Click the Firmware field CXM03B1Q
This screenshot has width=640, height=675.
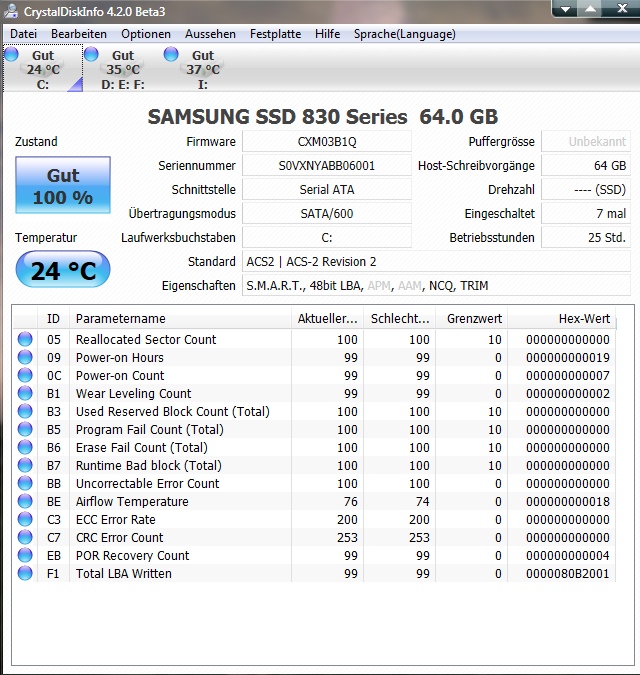[327, 142]
